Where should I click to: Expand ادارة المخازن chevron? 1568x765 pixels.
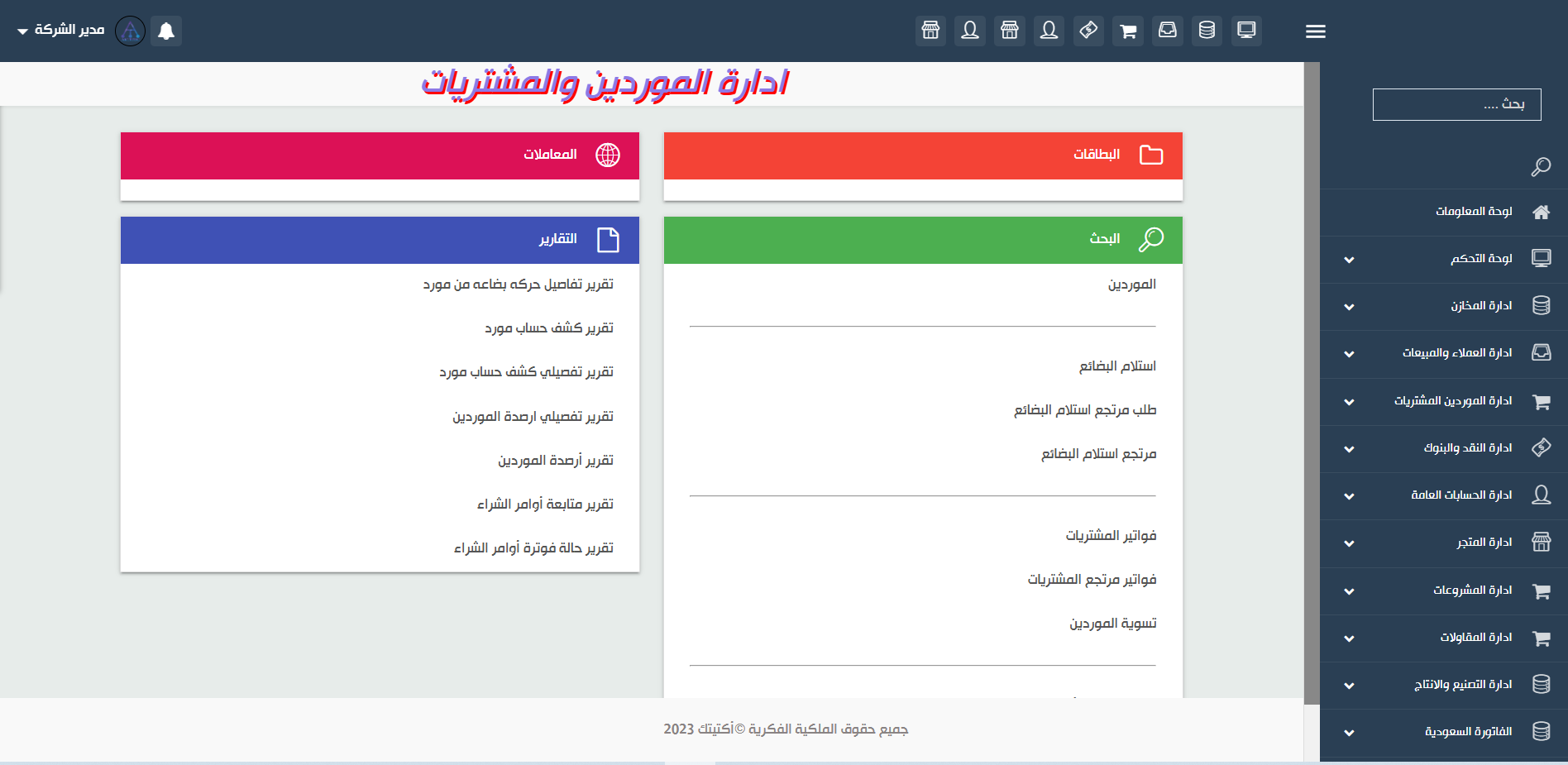(x=1349, y=307)
